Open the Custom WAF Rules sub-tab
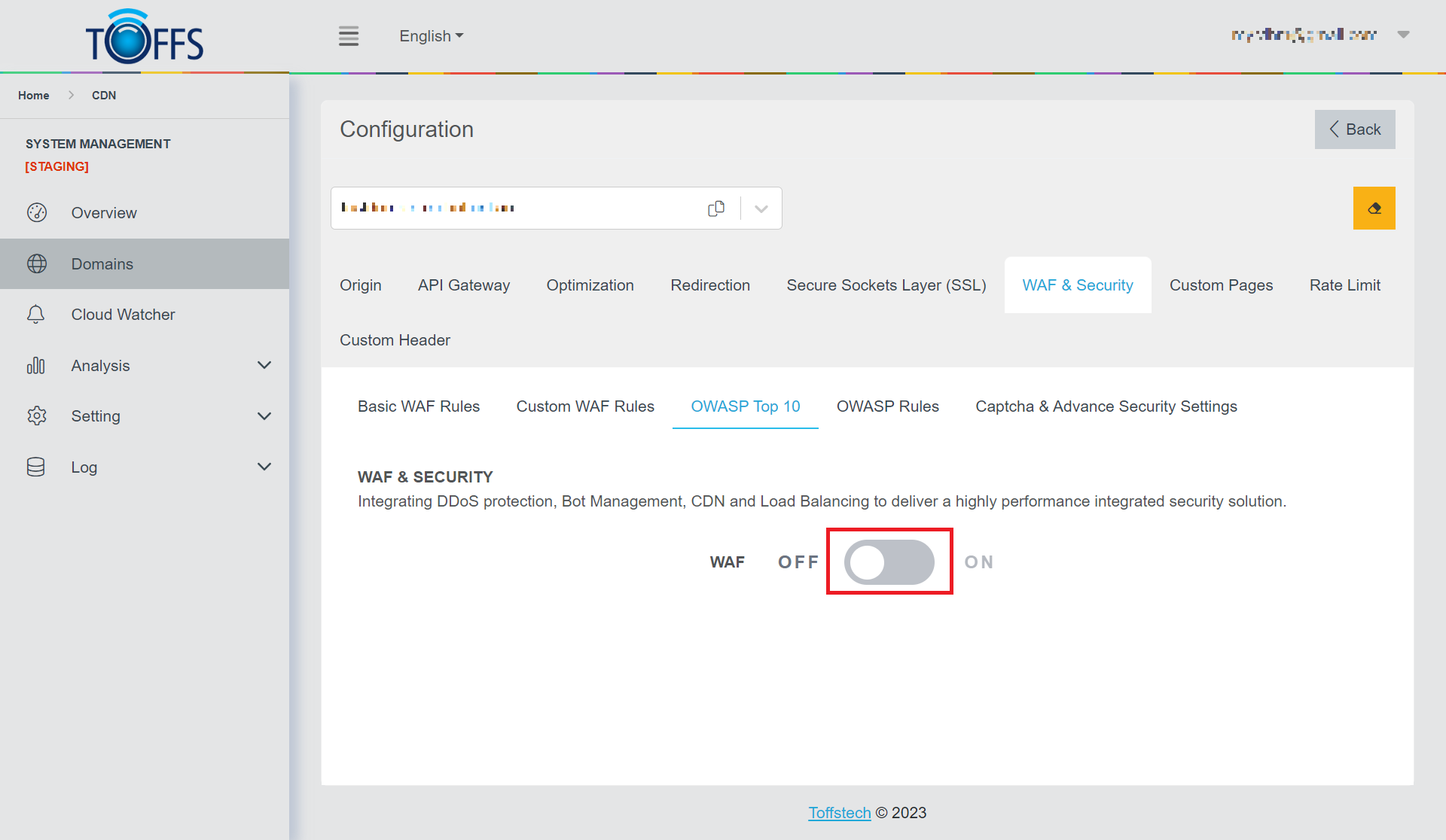This screenshot has height=840, width=1446. (x=584, y=406)
